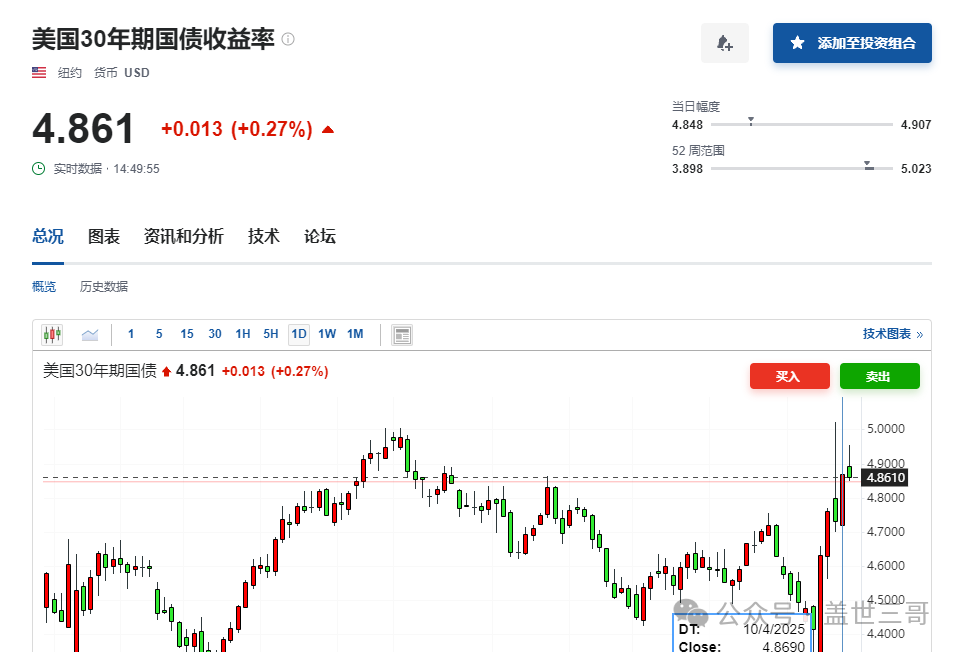Open the 资讯和分析 tab
Image resolution: width=960 pixels, height=652 pixels.
(x=184, y=236)
